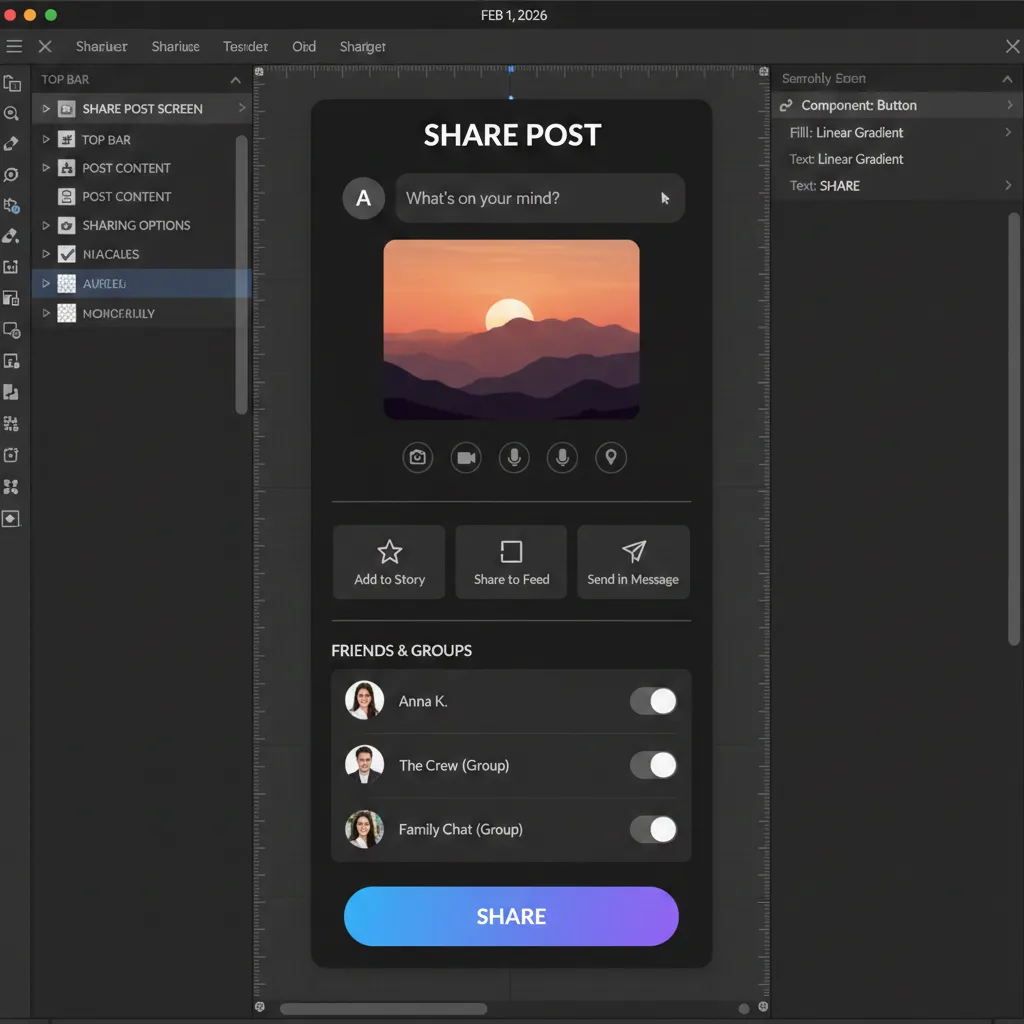Toggle the switch next to Anna K.
This screenshot has width=1024, height=1024.
pyautogui.click(x=652, y=701)
